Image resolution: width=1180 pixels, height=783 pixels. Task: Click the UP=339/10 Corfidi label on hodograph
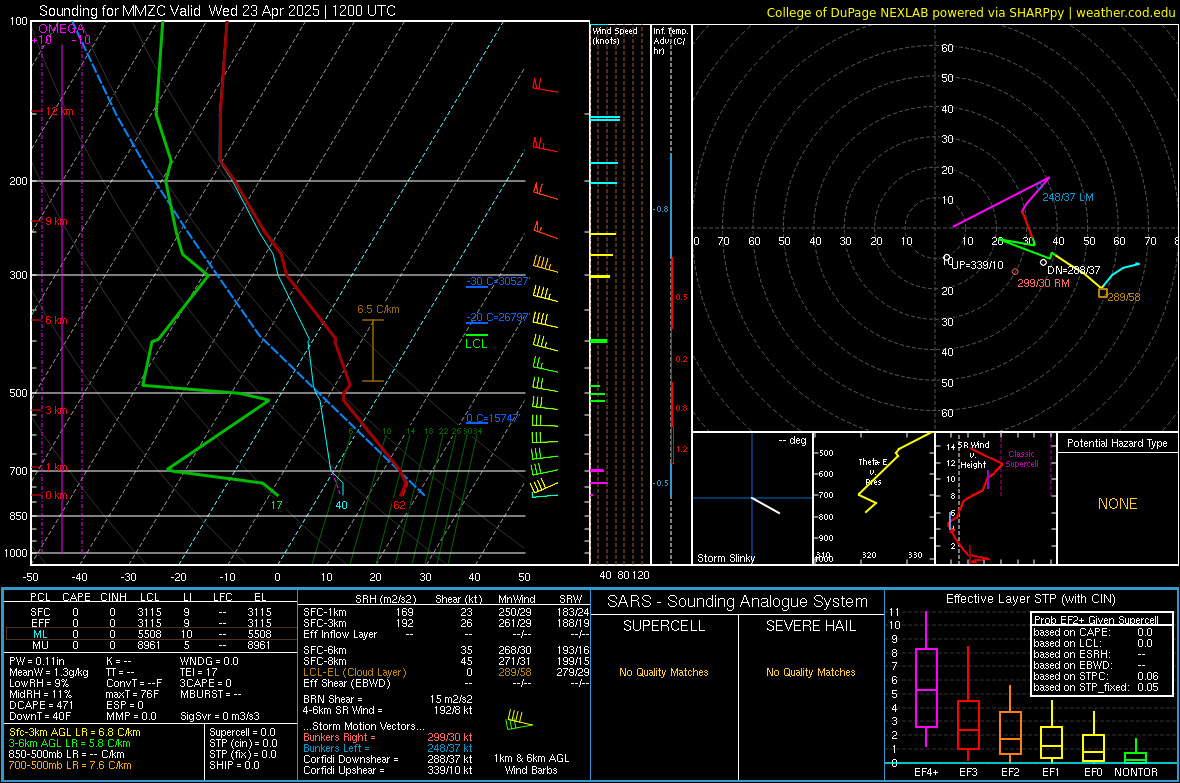pos(978,265)
